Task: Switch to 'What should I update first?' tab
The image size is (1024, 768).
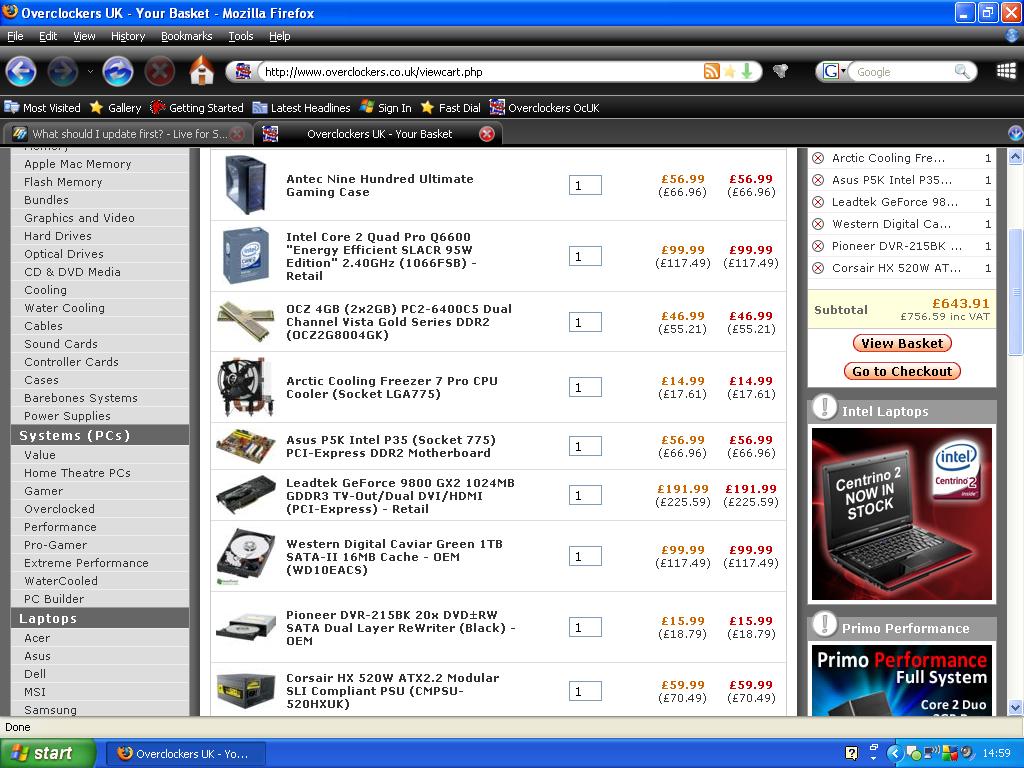Action: coord(128,134)
